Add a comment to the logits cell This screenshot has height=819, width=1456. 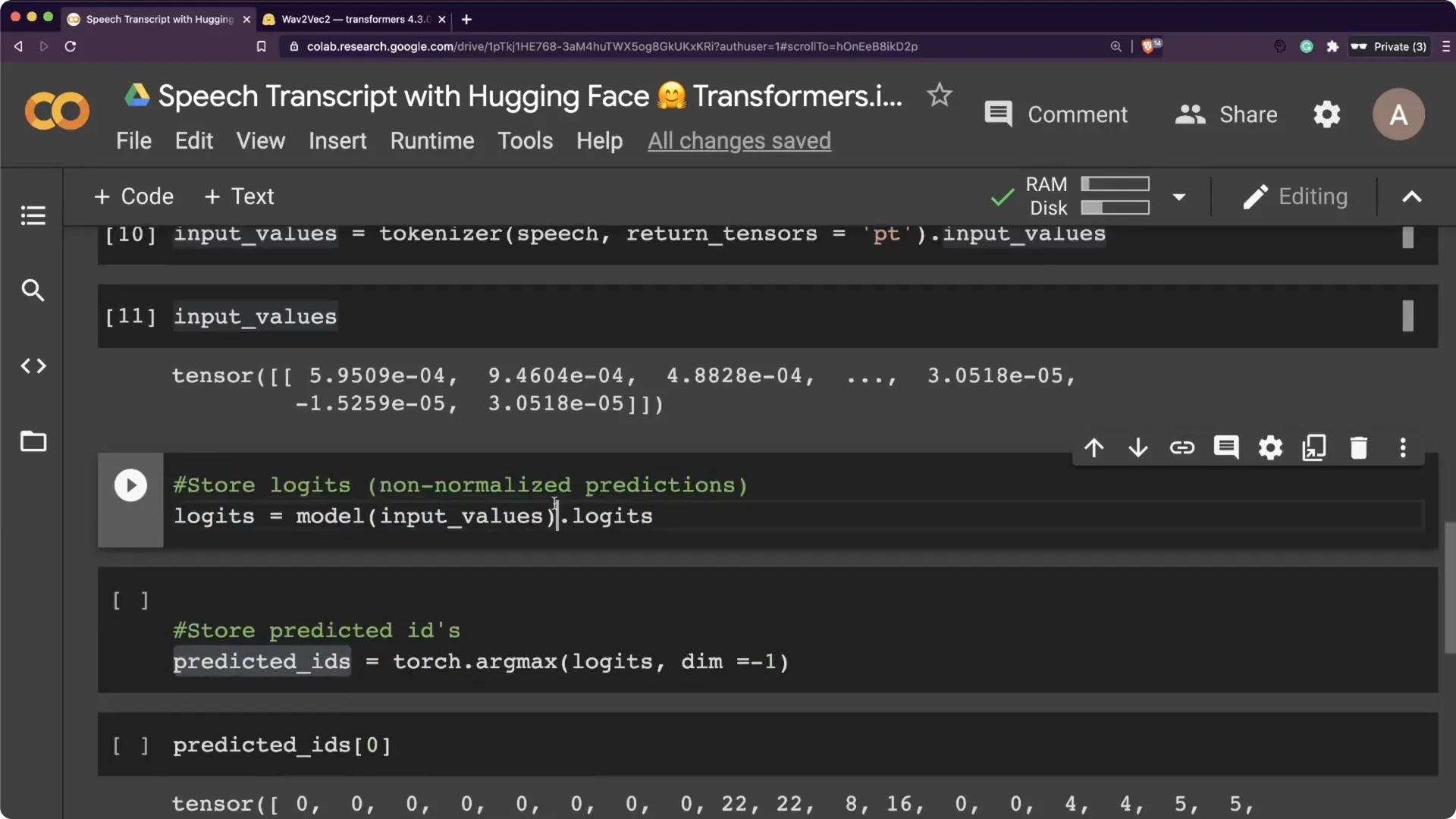[x=1227, y=447]
